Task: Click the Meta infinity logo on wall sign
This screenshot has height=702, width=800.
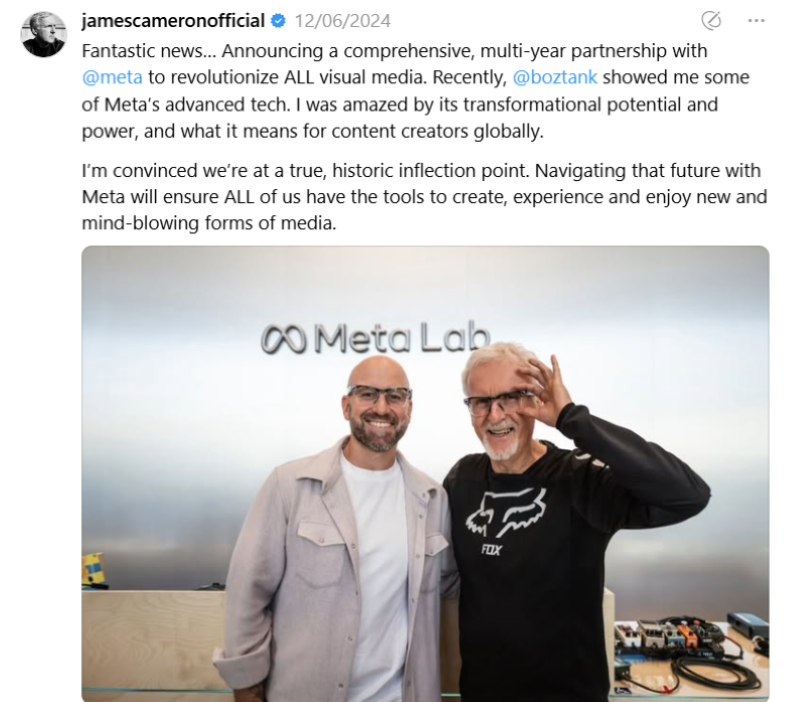Action: click(x=283, y=340)
